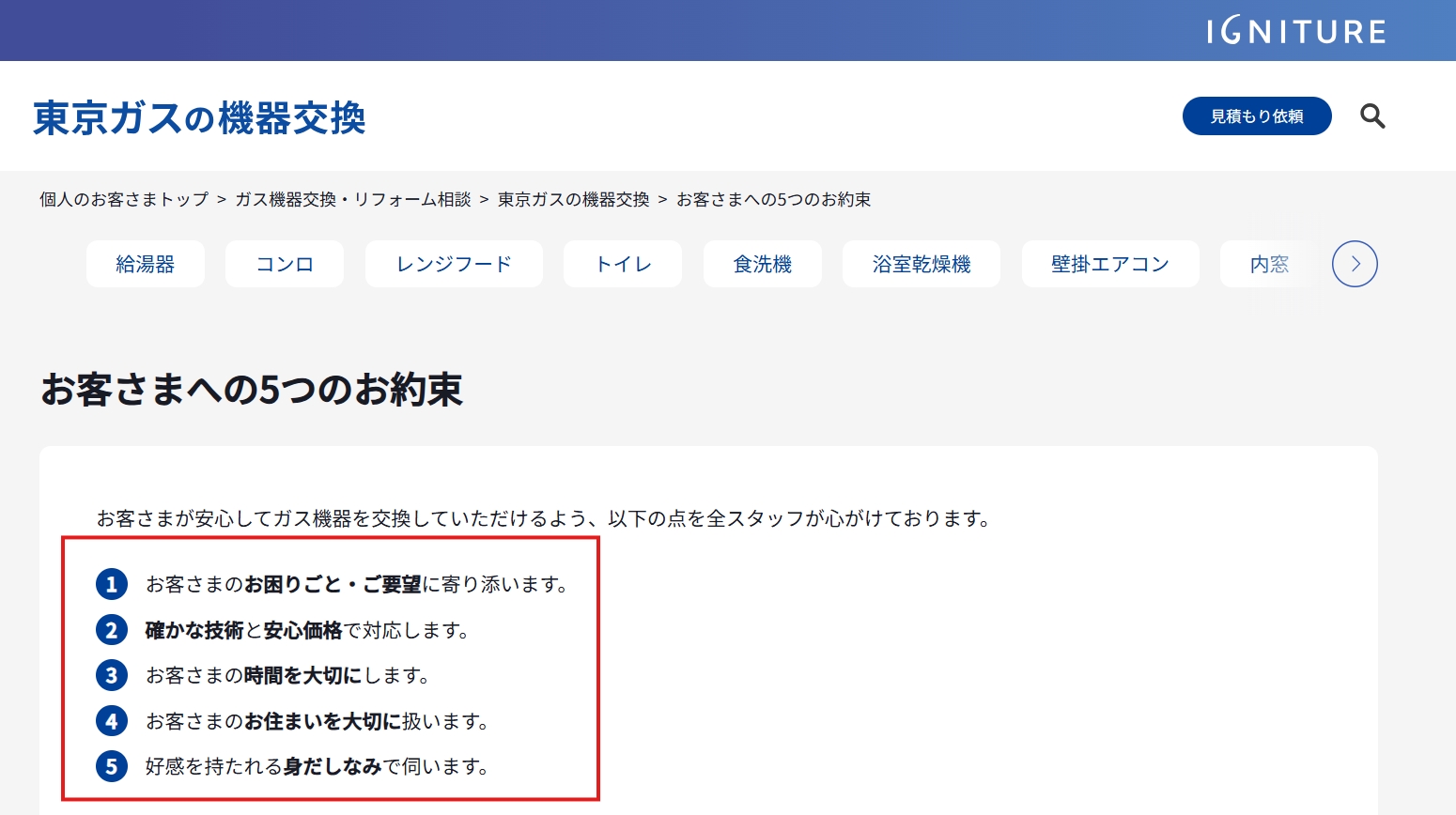
Task: Choose the 食洗機 category
Action: point(762,265)
